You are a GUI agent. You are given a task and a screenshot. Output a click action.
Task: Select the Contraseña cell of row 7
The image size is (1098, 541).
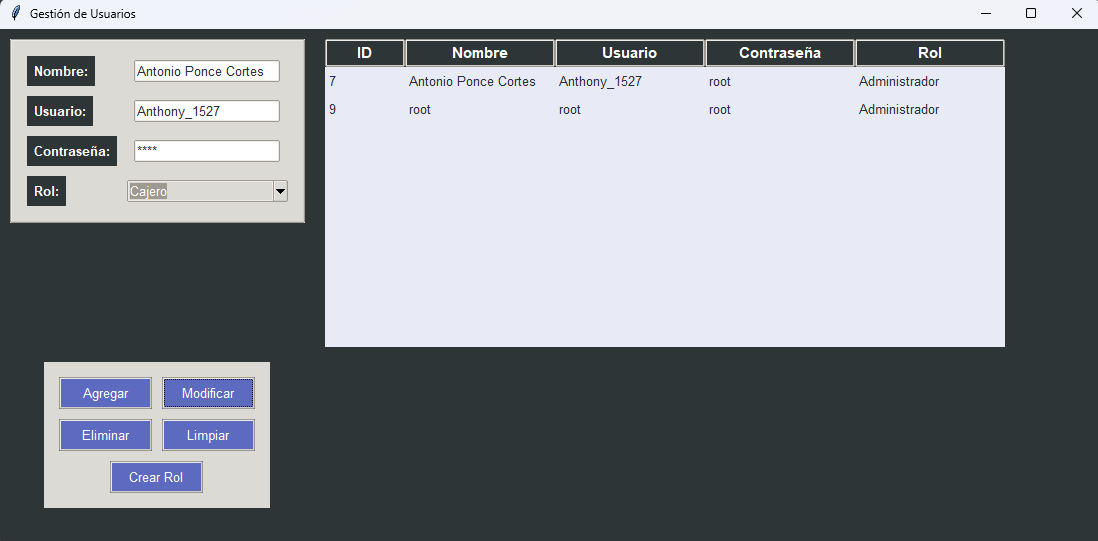pyautogui.click(x=779, y=82)
